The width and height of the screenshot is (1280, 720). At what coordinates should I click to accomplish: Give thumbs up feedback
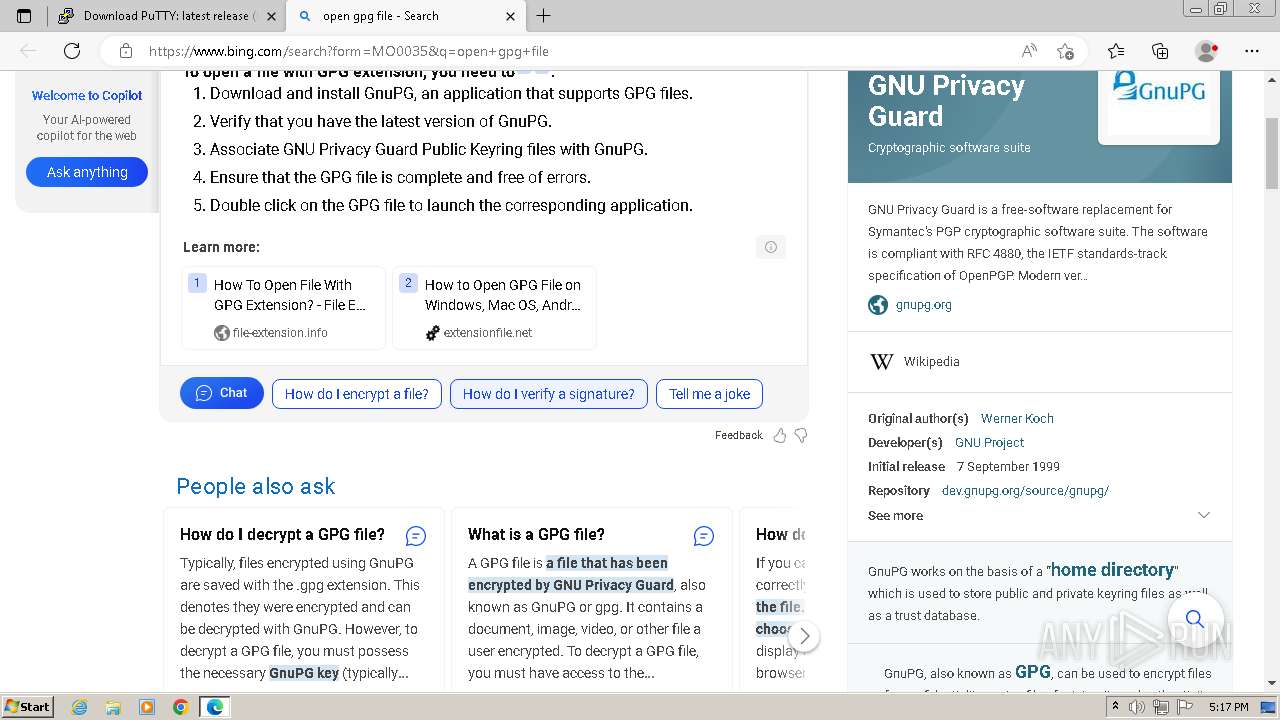pos(780,435)
